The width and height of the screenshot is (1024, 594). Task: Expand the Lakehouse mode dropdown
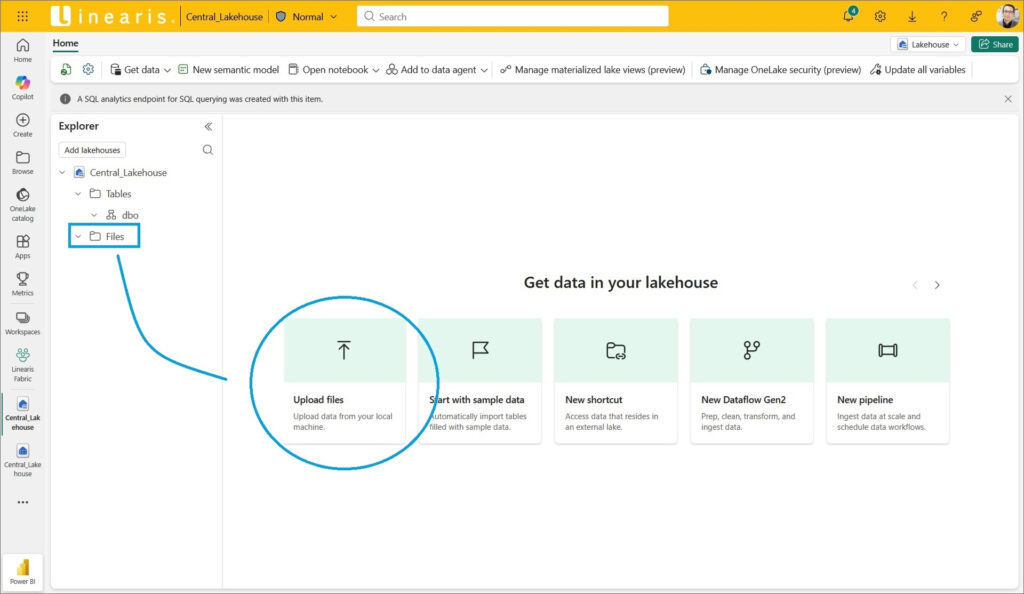929,44
